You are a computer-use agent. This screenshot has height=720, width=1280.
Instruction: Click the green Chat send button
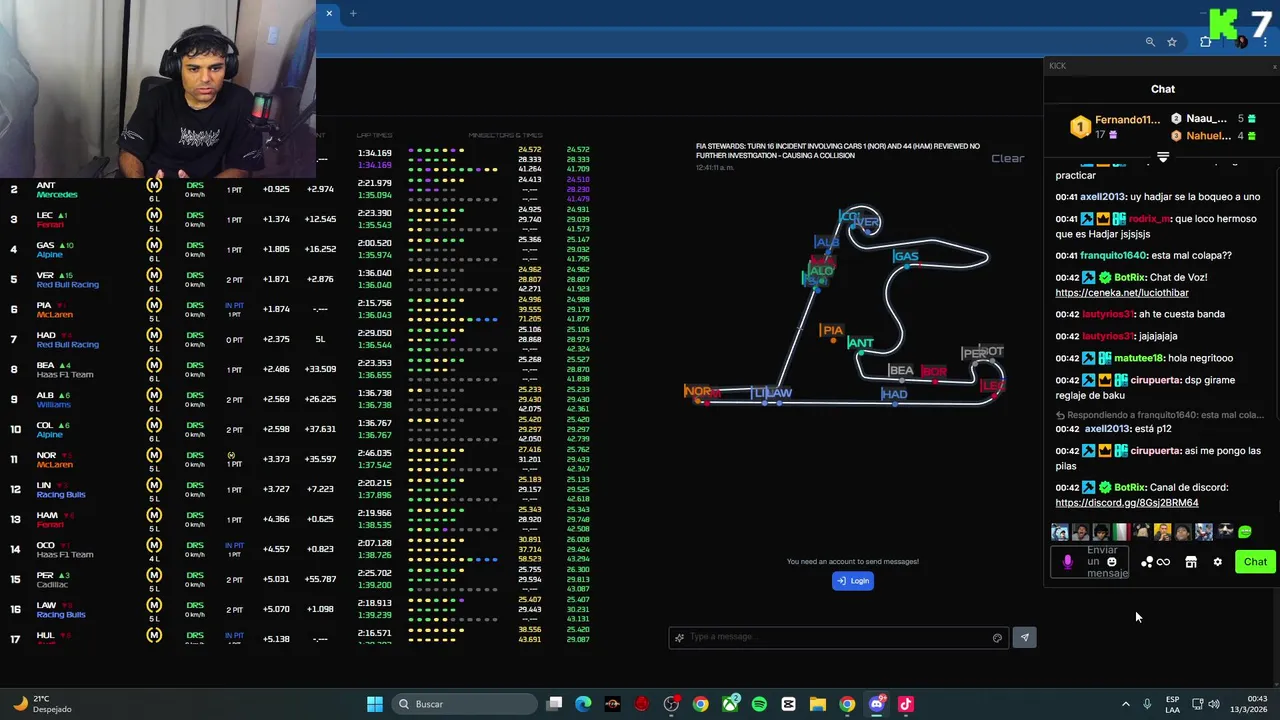1255,562
